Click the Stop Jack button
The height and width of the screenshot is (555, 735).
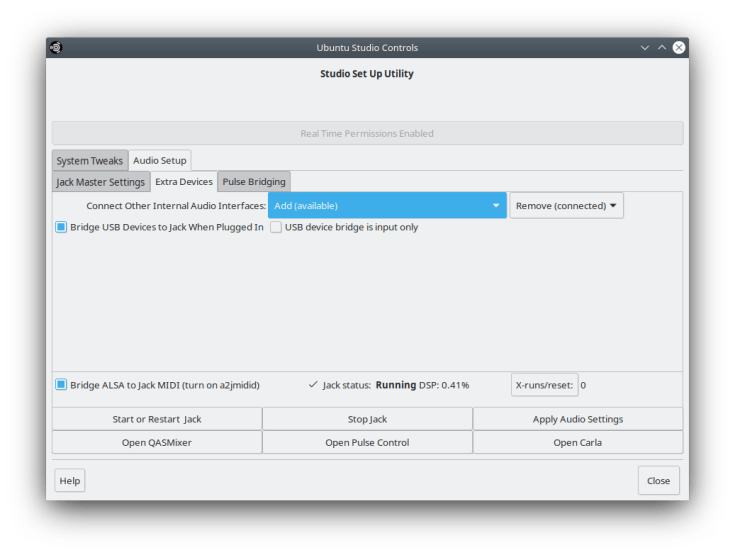click(367, 419)
